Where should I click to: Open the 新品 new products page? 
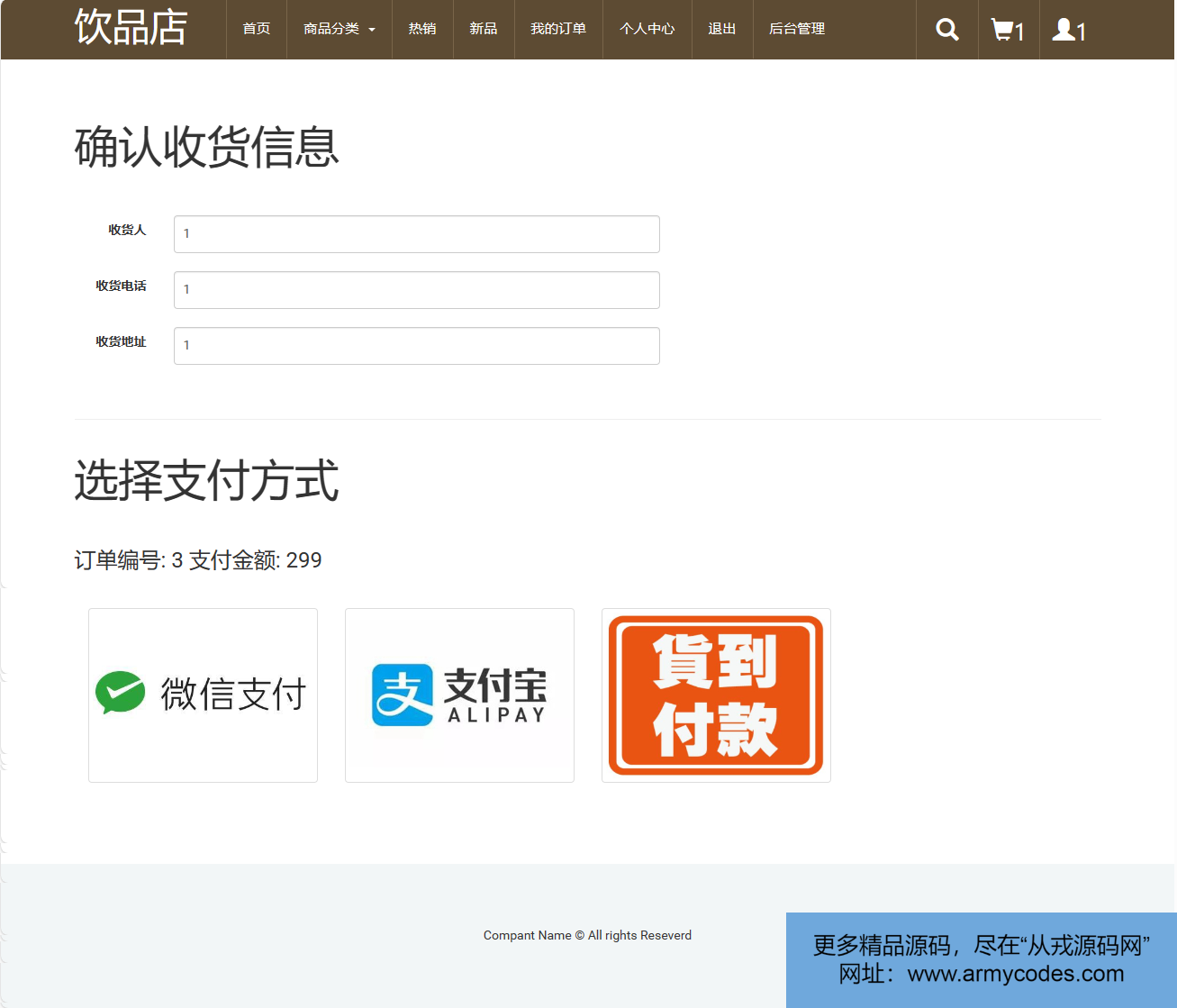(483, 29)
